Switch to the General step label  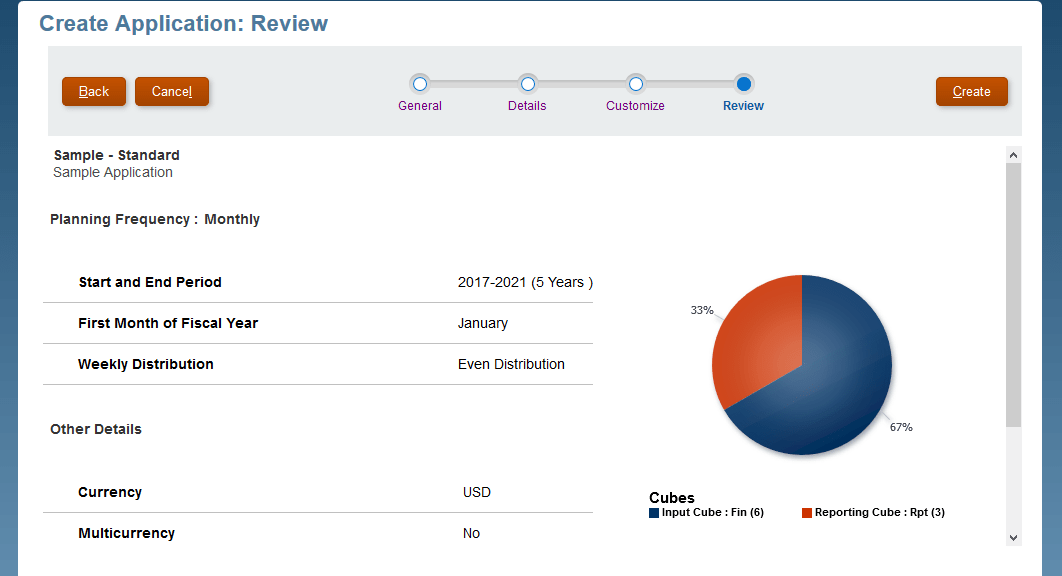(420, 105)
